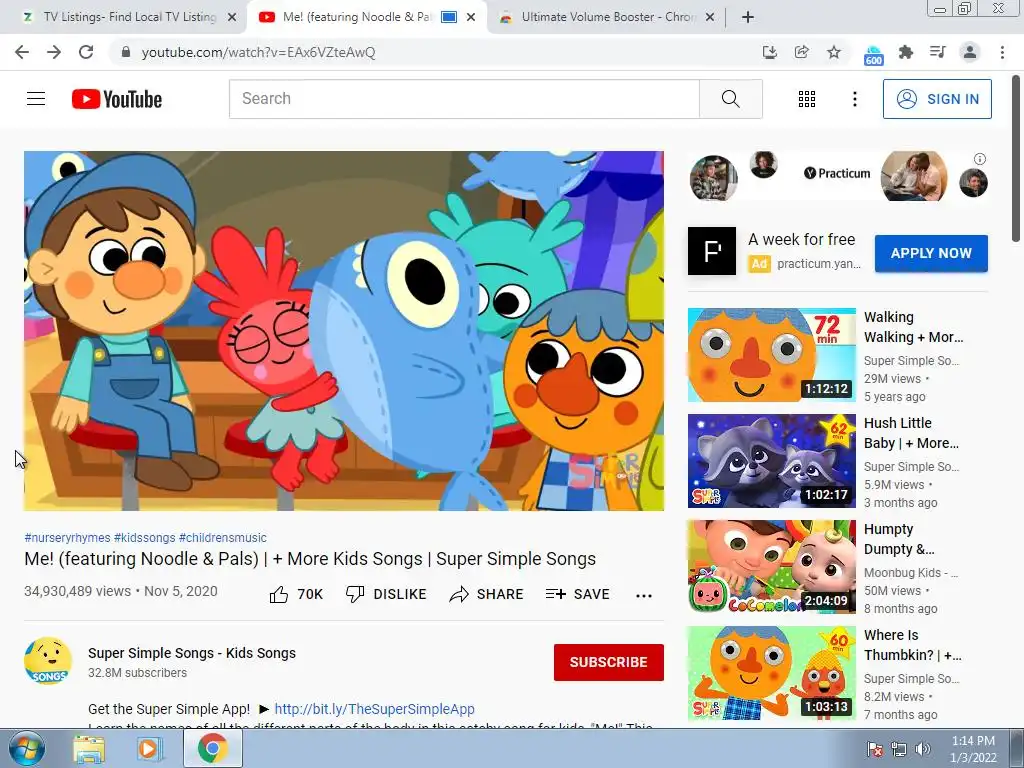Click the DISLIKE thumbs down button

tap(386, 594)
